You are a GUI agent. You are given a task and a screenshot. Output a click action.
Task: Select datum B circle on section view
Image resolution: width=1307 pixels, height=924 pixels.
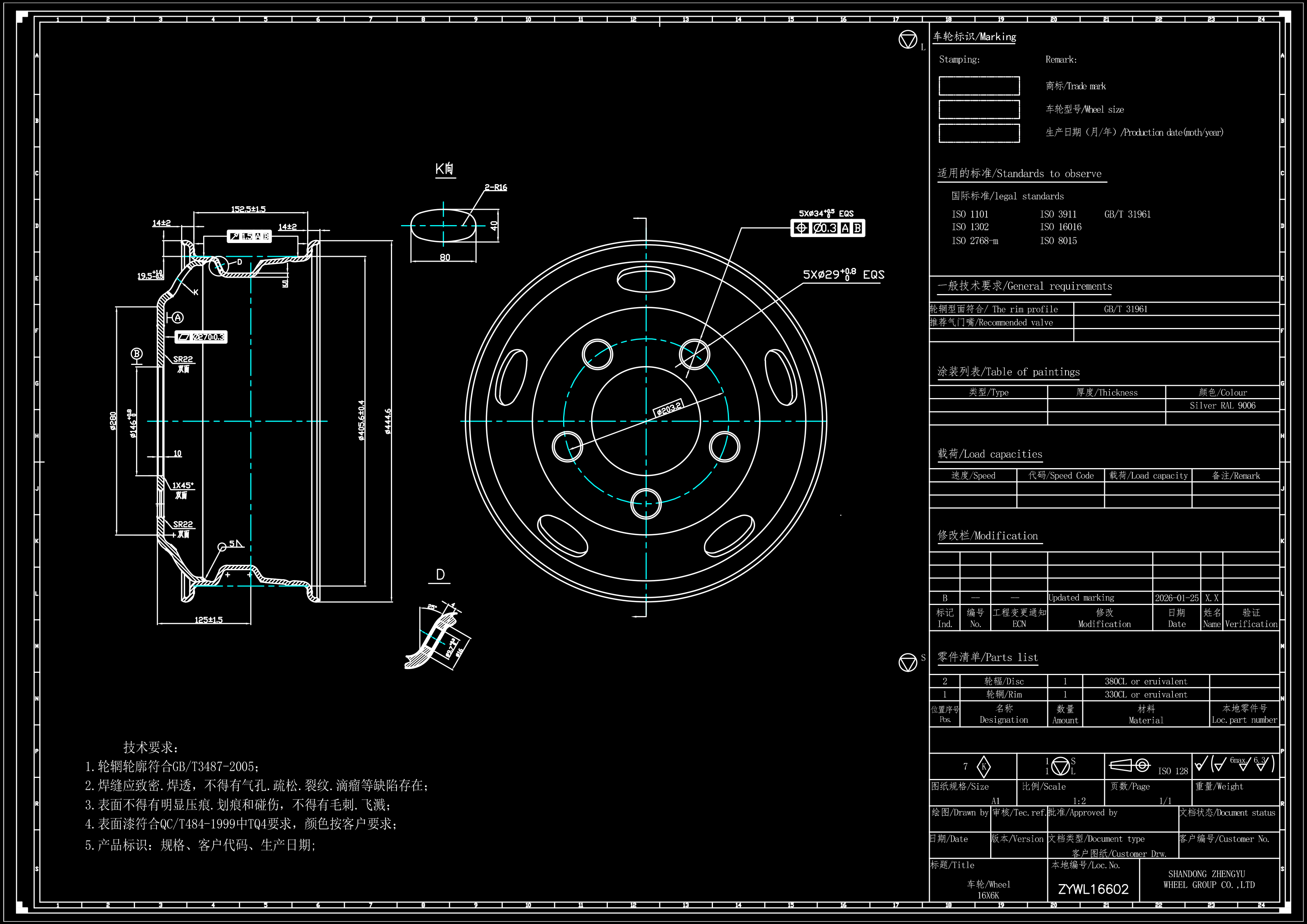coord(137,354)
